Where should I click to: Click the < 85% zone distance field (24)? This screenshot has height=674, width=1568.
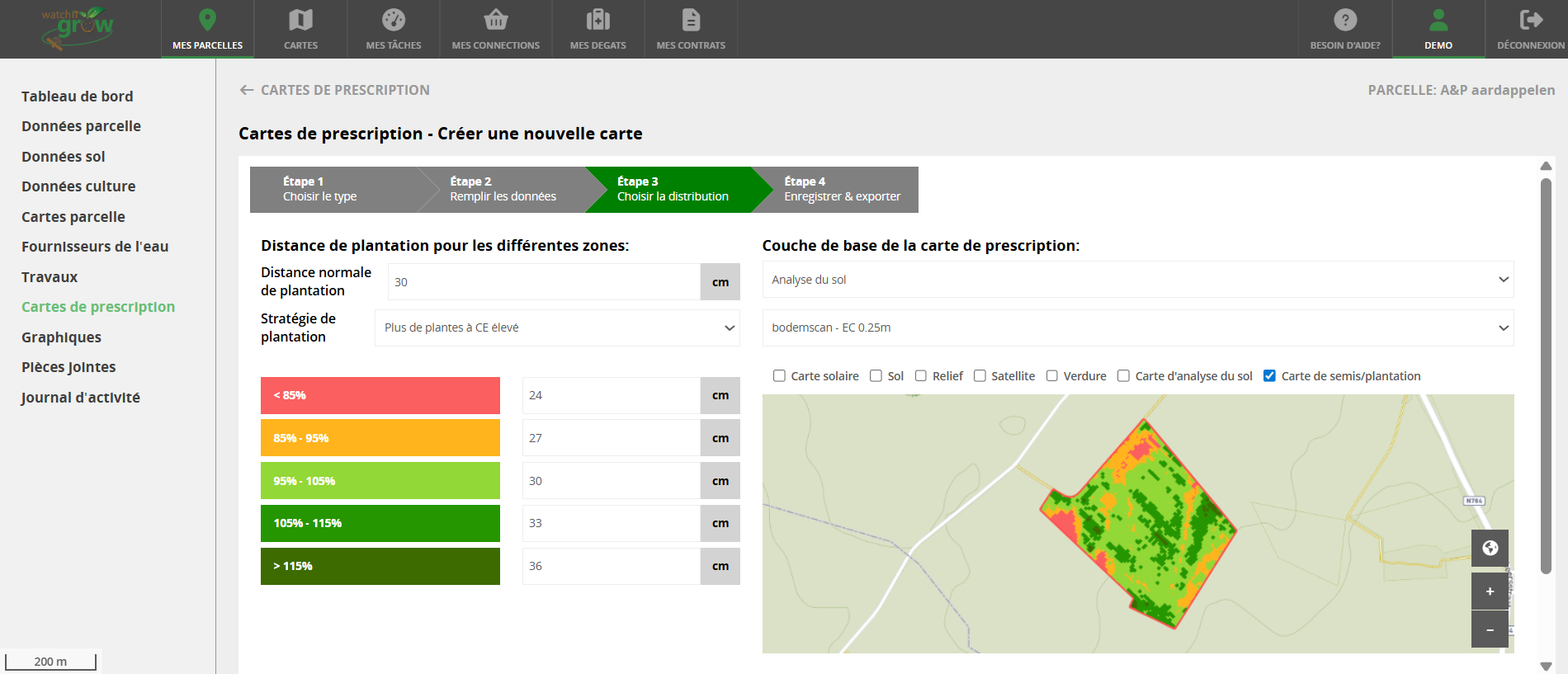pyautogui.click(x=612, y=395)
